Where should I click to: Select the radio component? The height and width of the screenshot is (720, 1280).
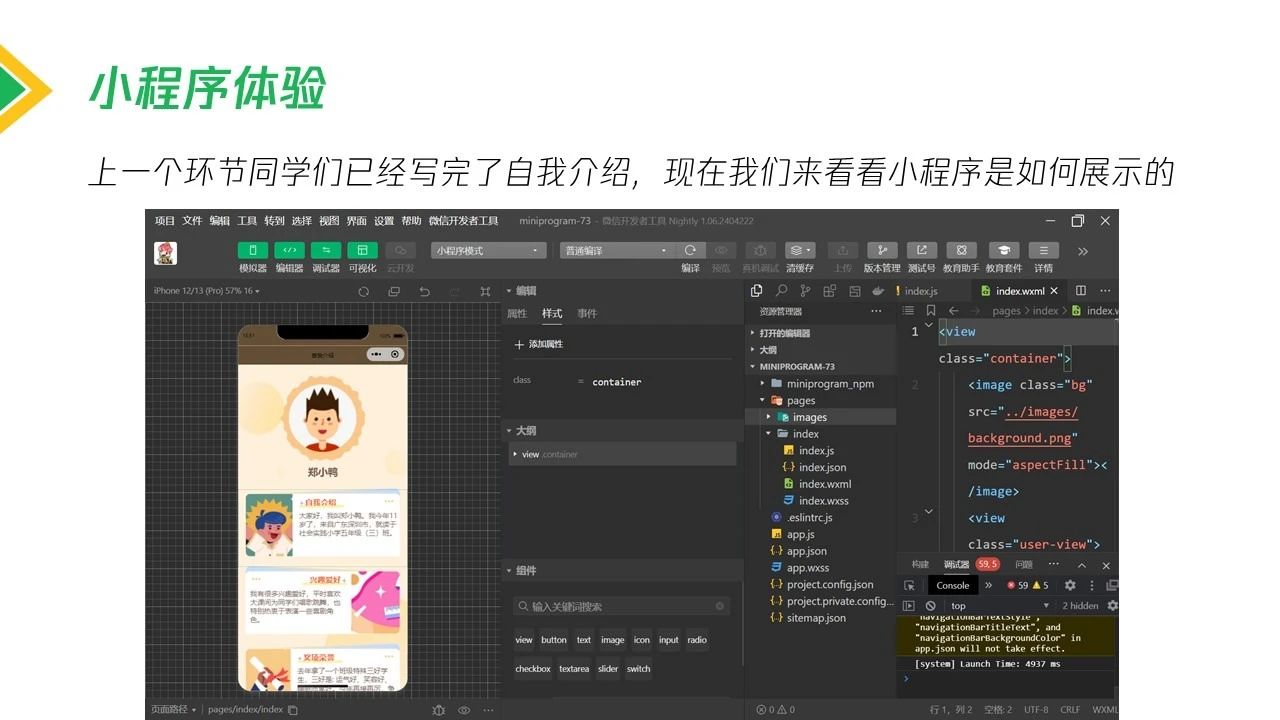pos(697,640)
